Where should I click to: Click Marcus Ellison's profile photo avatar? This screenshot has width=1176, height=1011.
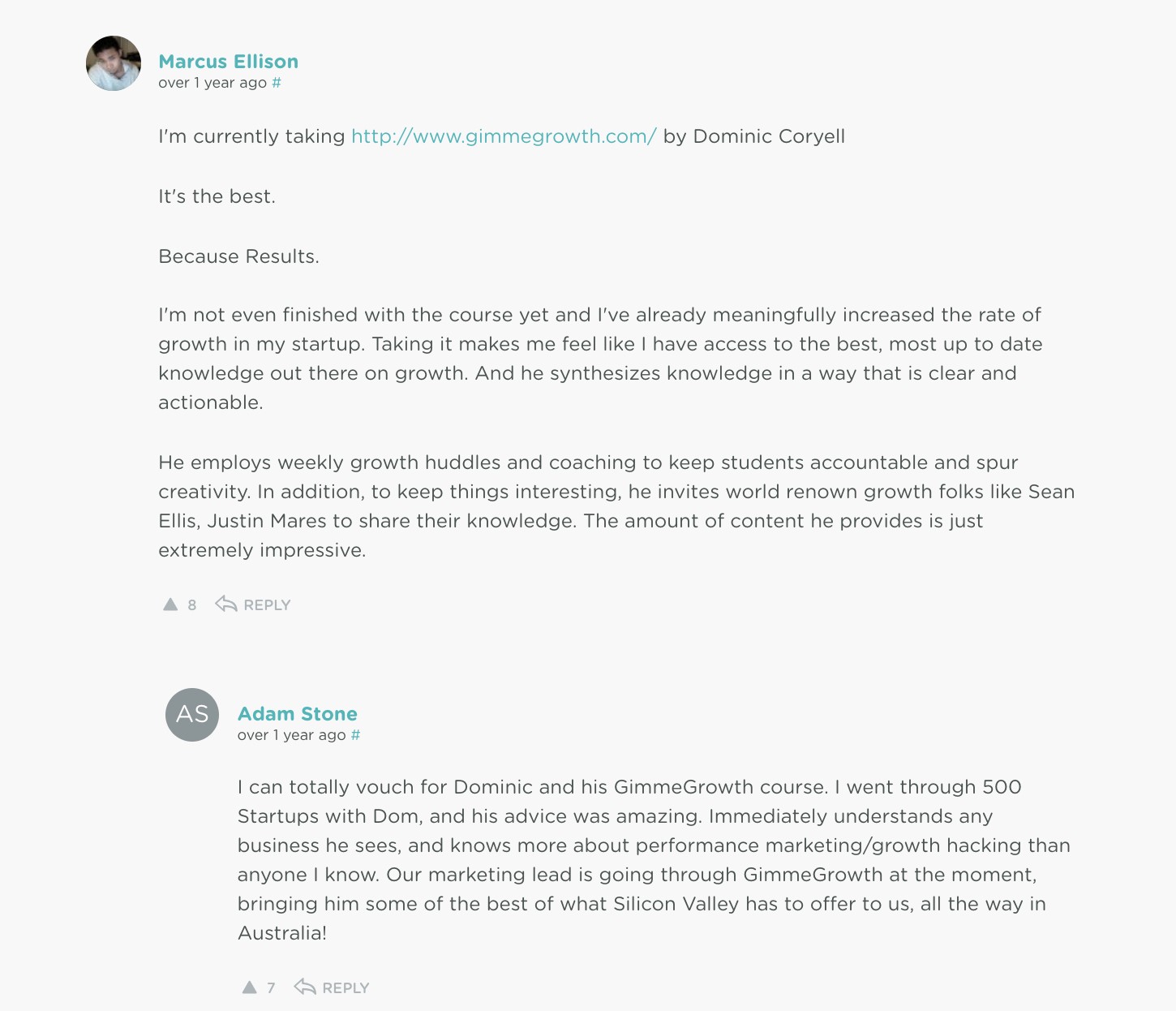(x=114, y=63)
